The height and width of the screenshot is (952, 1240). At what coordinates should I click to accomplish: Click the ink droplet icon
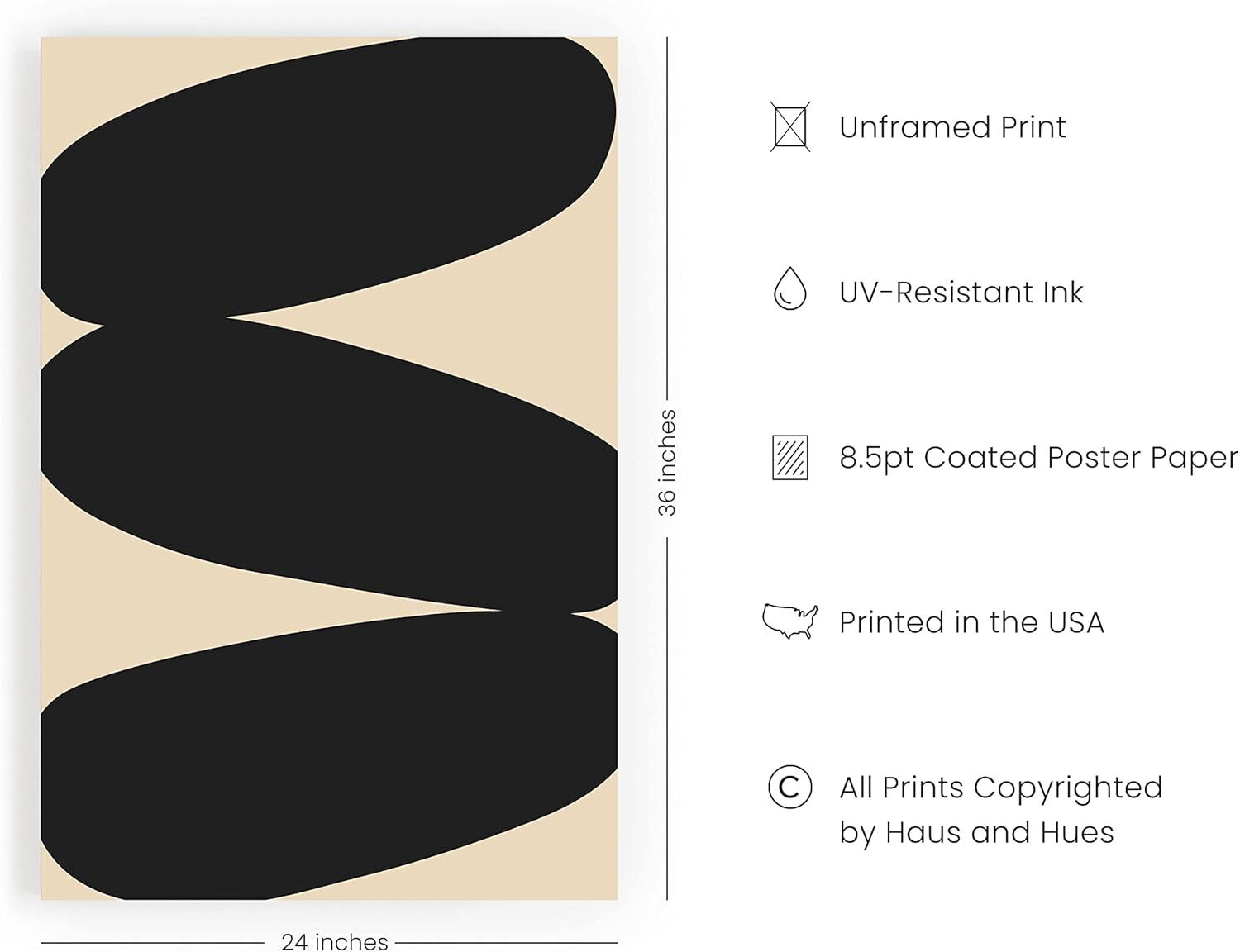tap(789, 289)
